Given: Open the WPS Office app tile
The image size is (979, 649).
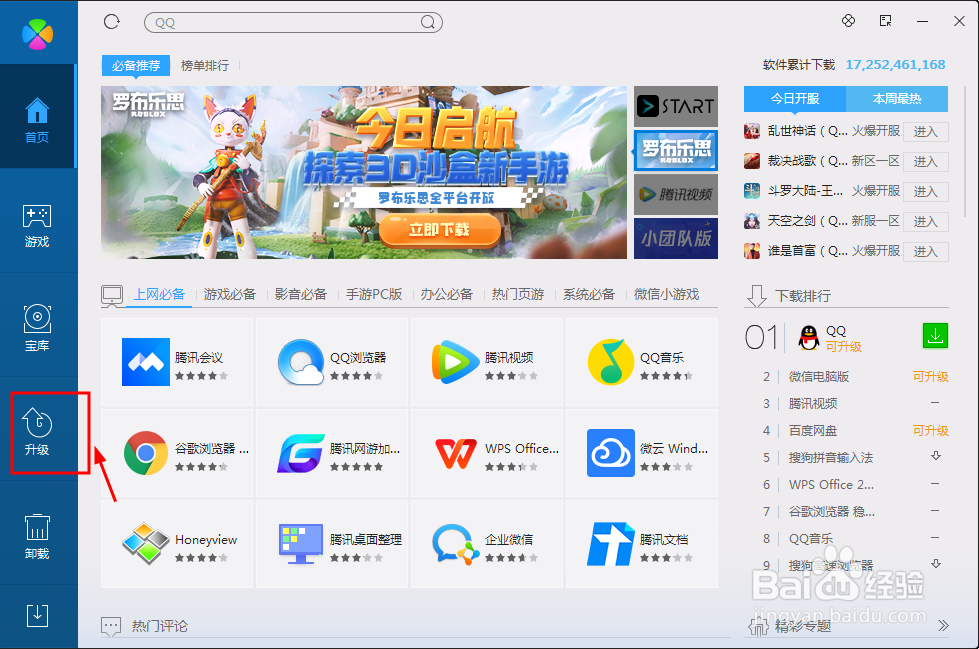Looking at the screenshot, I should 487,453.
